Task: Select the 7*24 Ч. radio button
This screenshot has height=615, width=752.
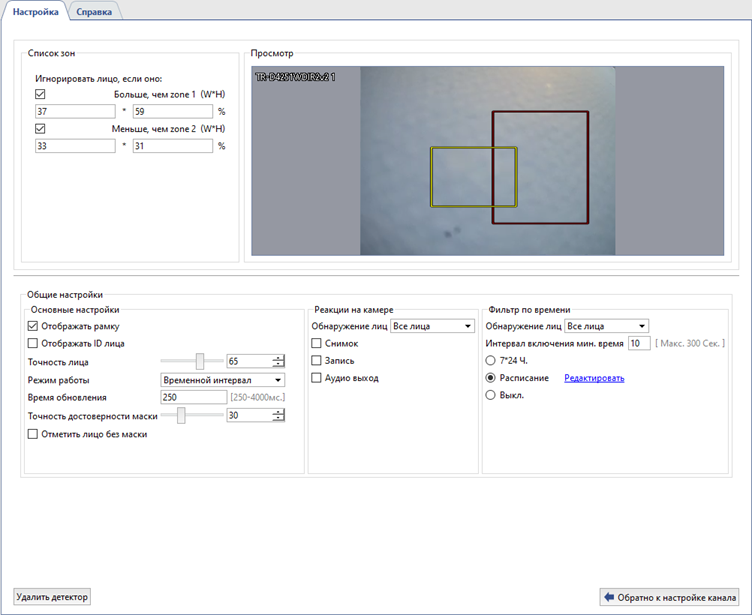Action: [491, 361]
